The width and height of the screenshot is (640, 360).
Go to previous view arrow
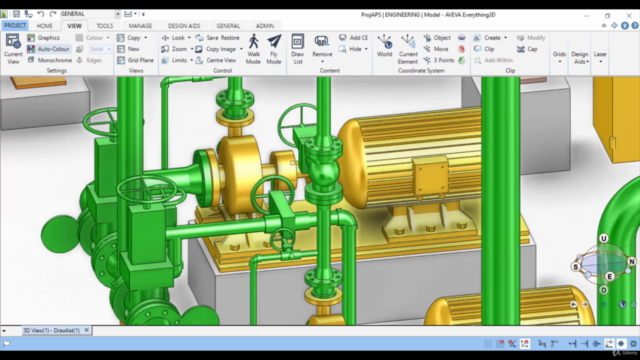click(573, 304)
